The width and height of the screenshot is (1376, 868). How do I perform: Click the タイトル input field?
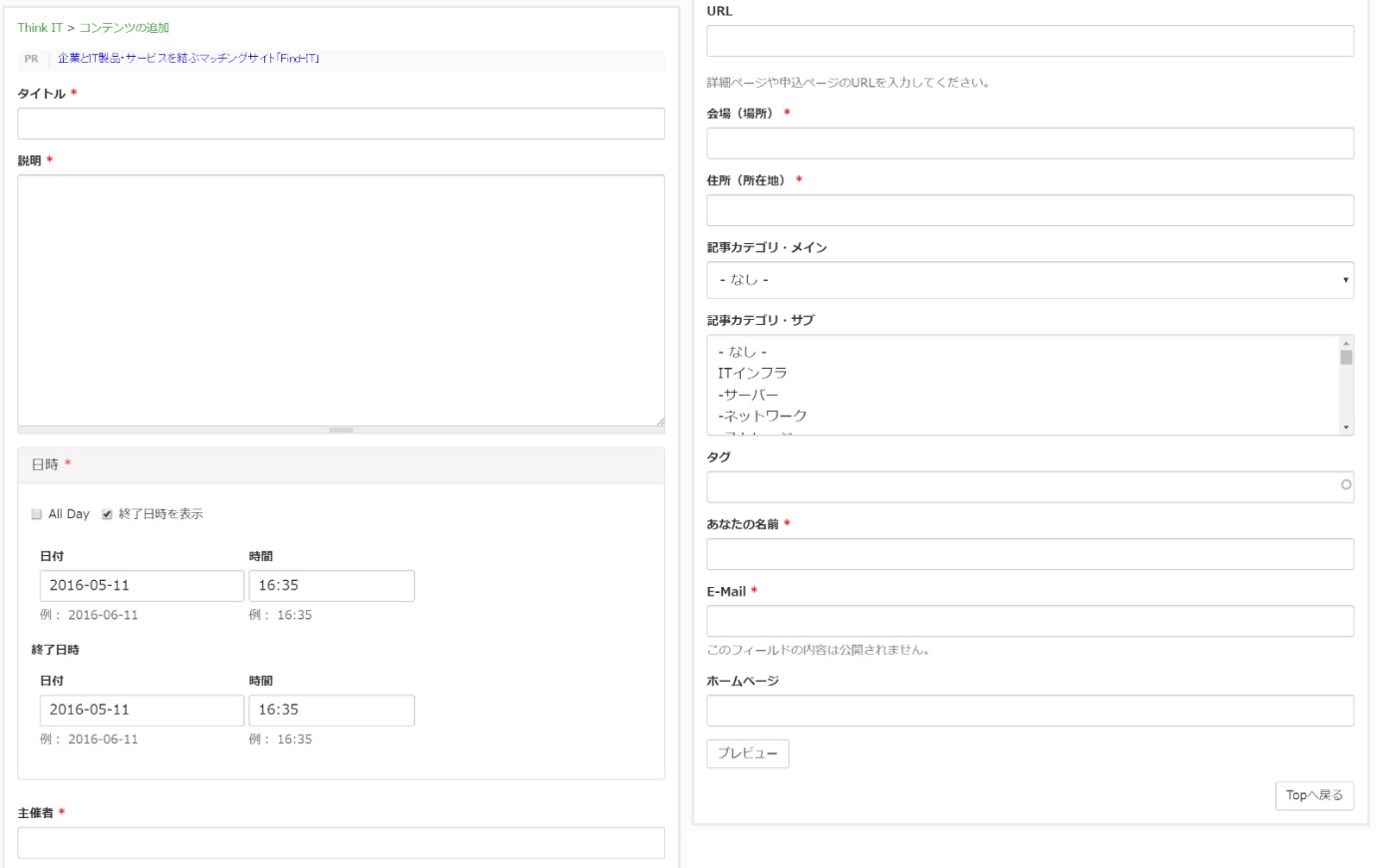click(x=340, y=124)
